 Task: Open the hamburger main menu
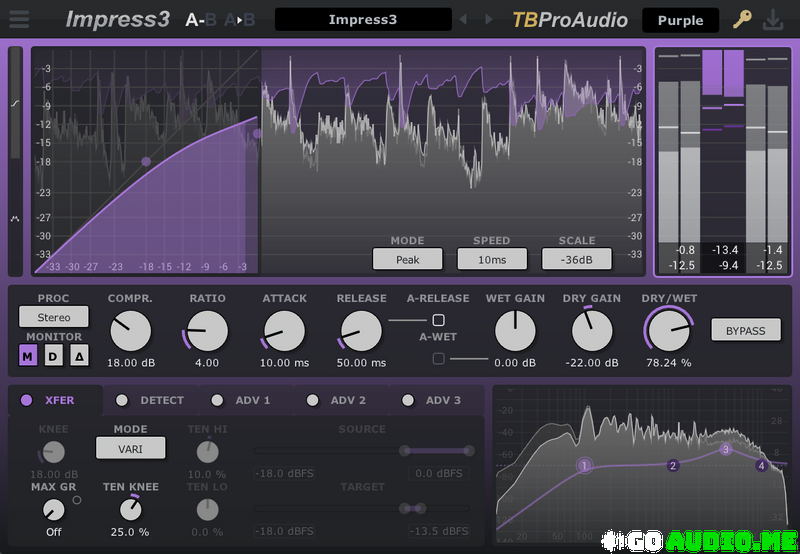(x=19, y=19)
